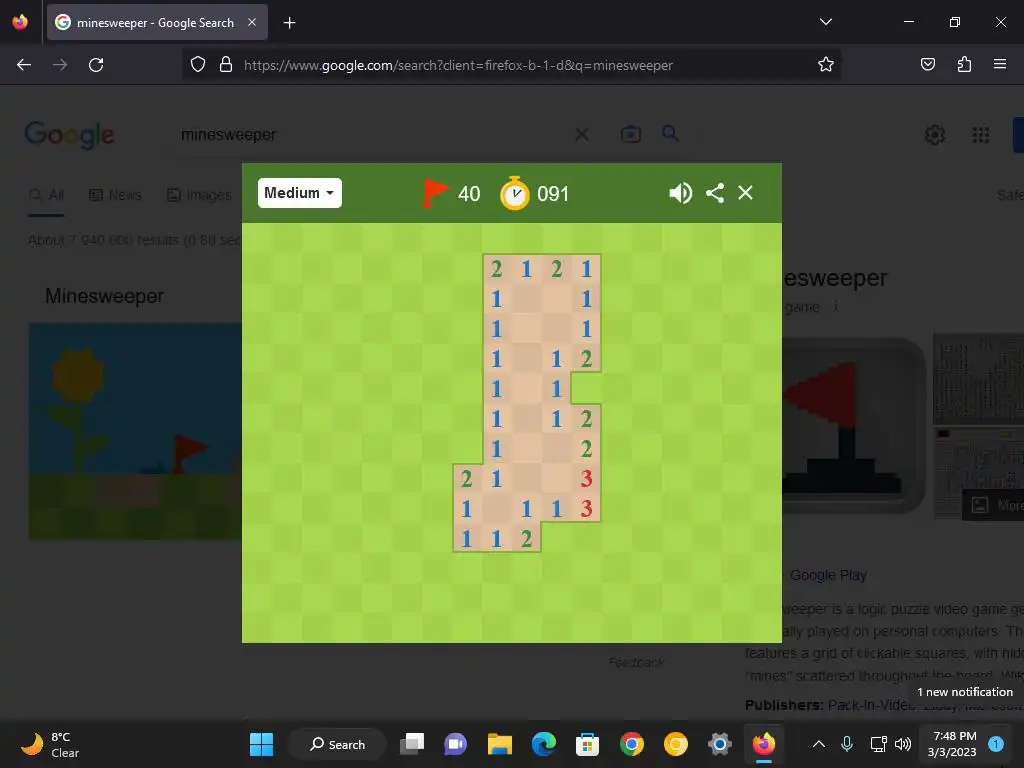Click the stopwatch timer icon
1024x768 pixels.
[x=515, y=193]
